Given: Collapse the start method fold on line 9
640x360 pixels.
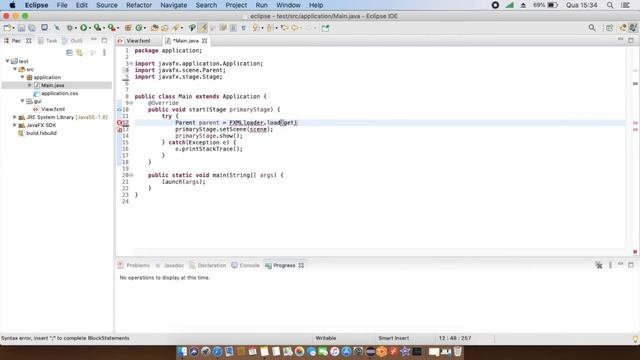Looking at the screenshot, I should (x=131, y=103).
